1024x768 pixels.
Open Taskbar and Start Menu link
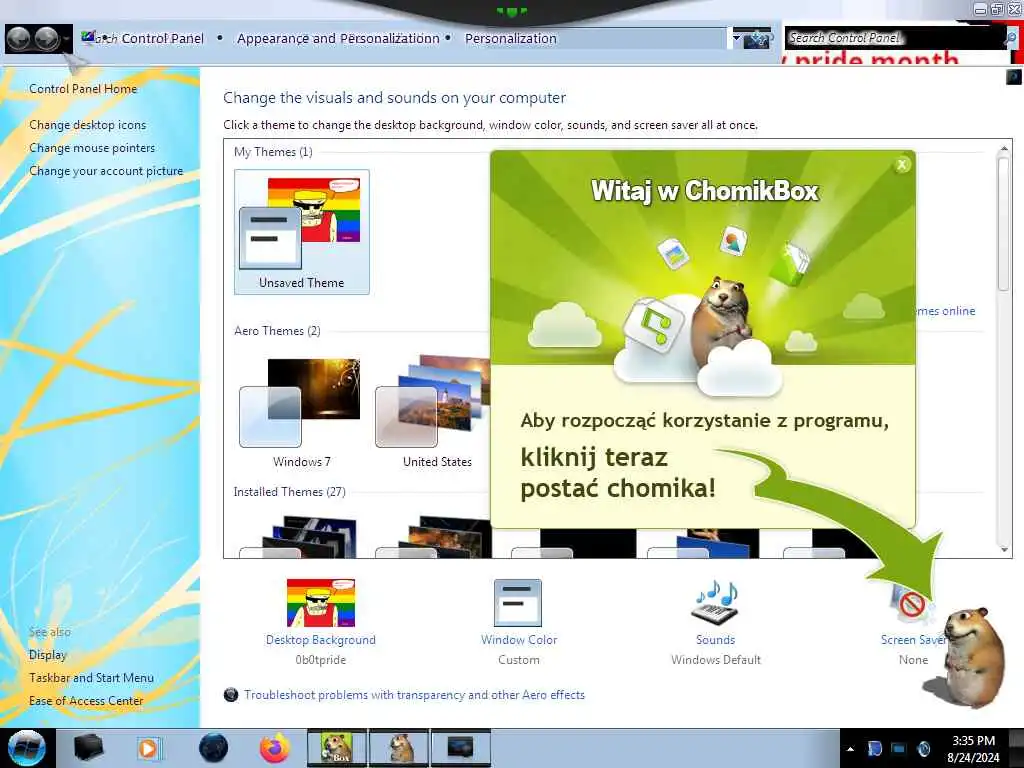(x=91, y=678)
